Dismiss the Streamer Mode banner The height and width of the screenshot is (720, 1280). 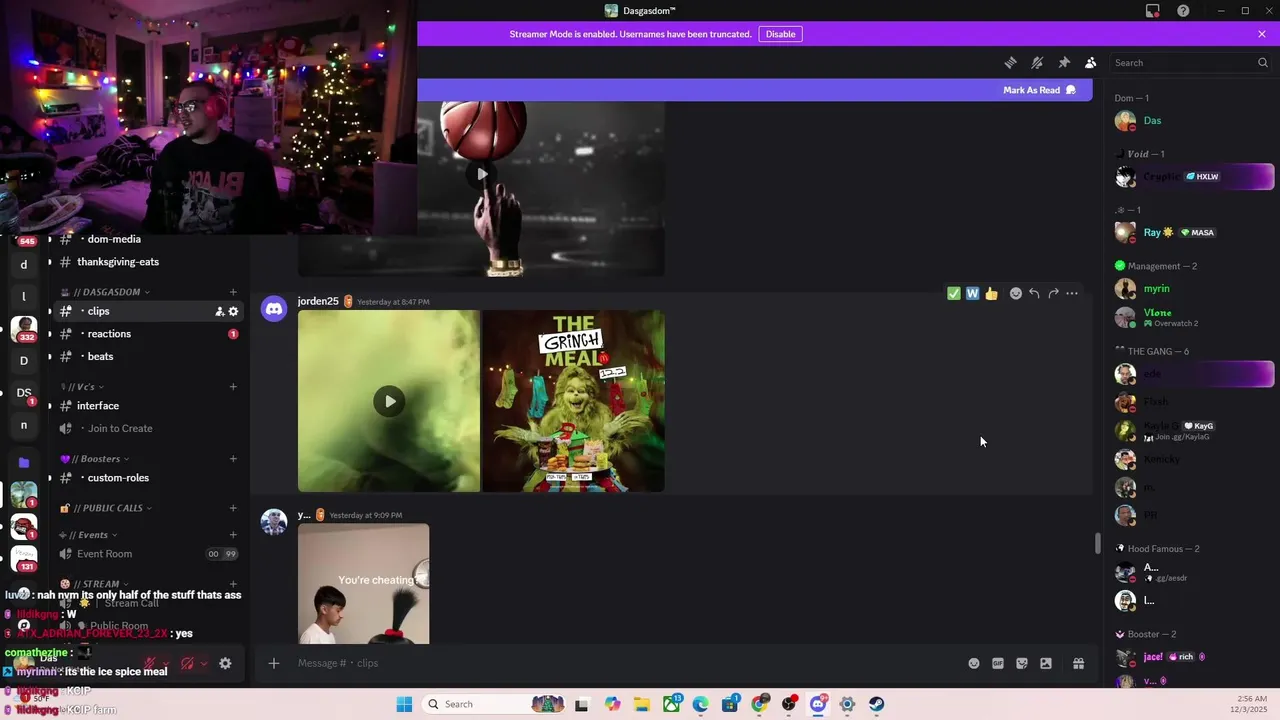point(1262,34)
